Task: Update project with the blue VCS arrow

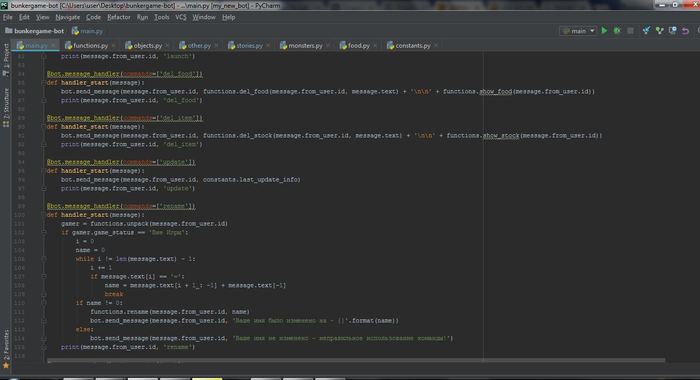Action: pos(646,30)
